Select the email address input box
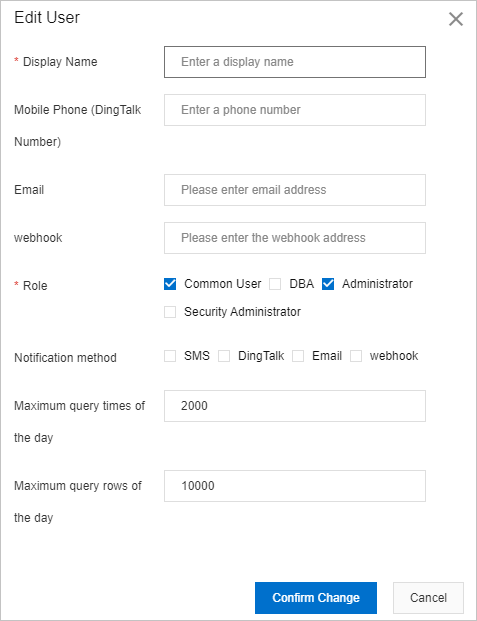Viewport: 477px width, 621px height. pyautogui.click(x=295, y=190)
